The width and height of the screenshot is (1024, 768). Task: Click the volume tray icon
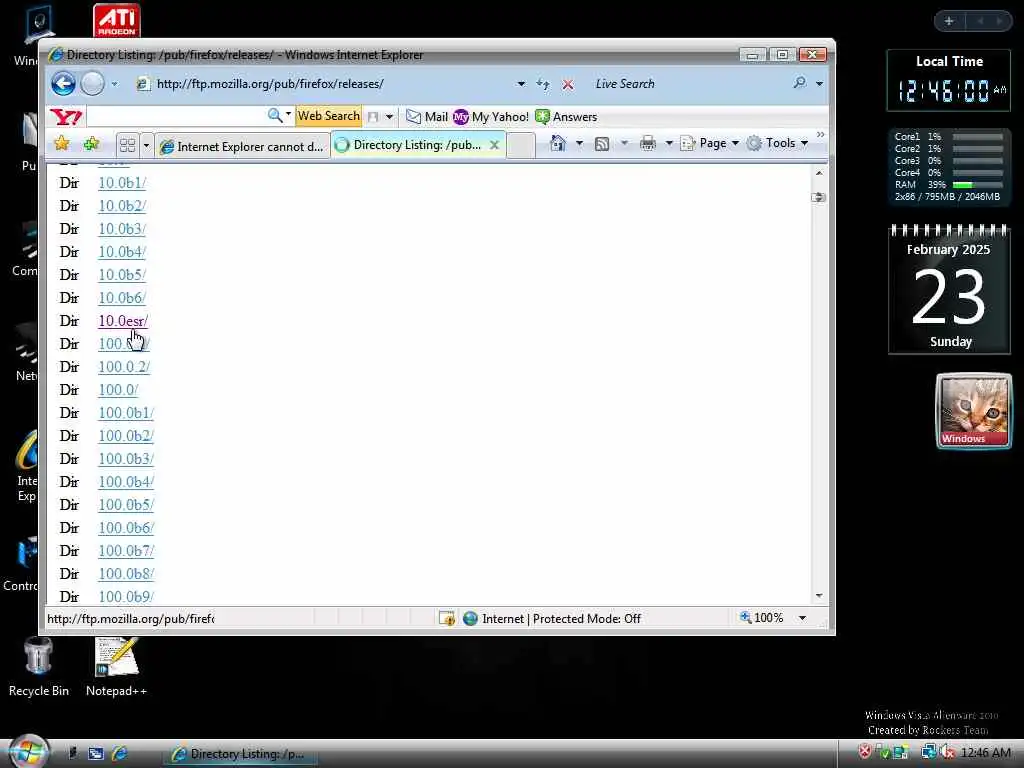tap(946, 752)
